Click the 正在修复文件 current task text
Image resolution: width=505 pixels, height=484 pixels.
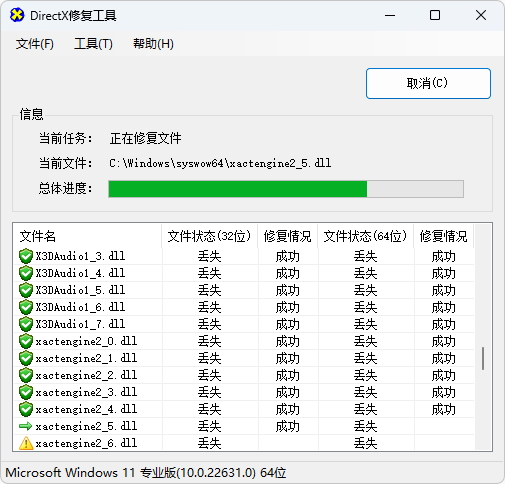(x=145, y=138)
